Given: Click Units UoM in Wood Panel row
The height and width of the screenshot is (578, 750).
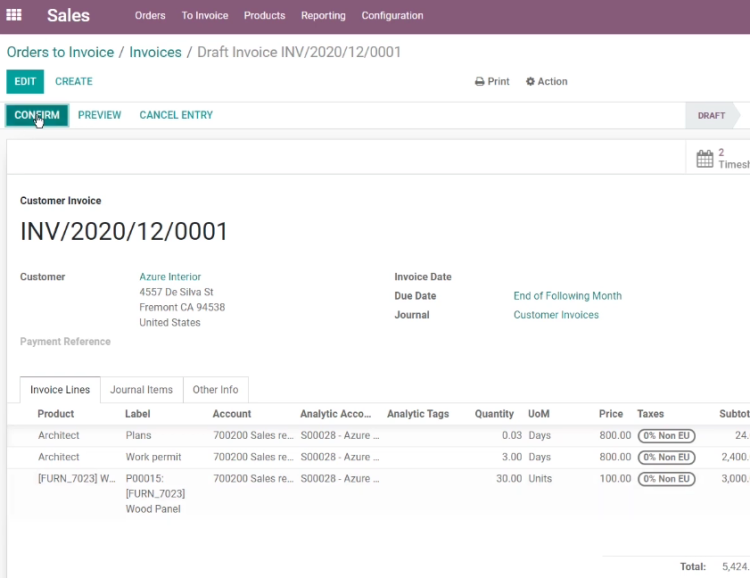Looking at the screenshot, I should coord(540,478).
